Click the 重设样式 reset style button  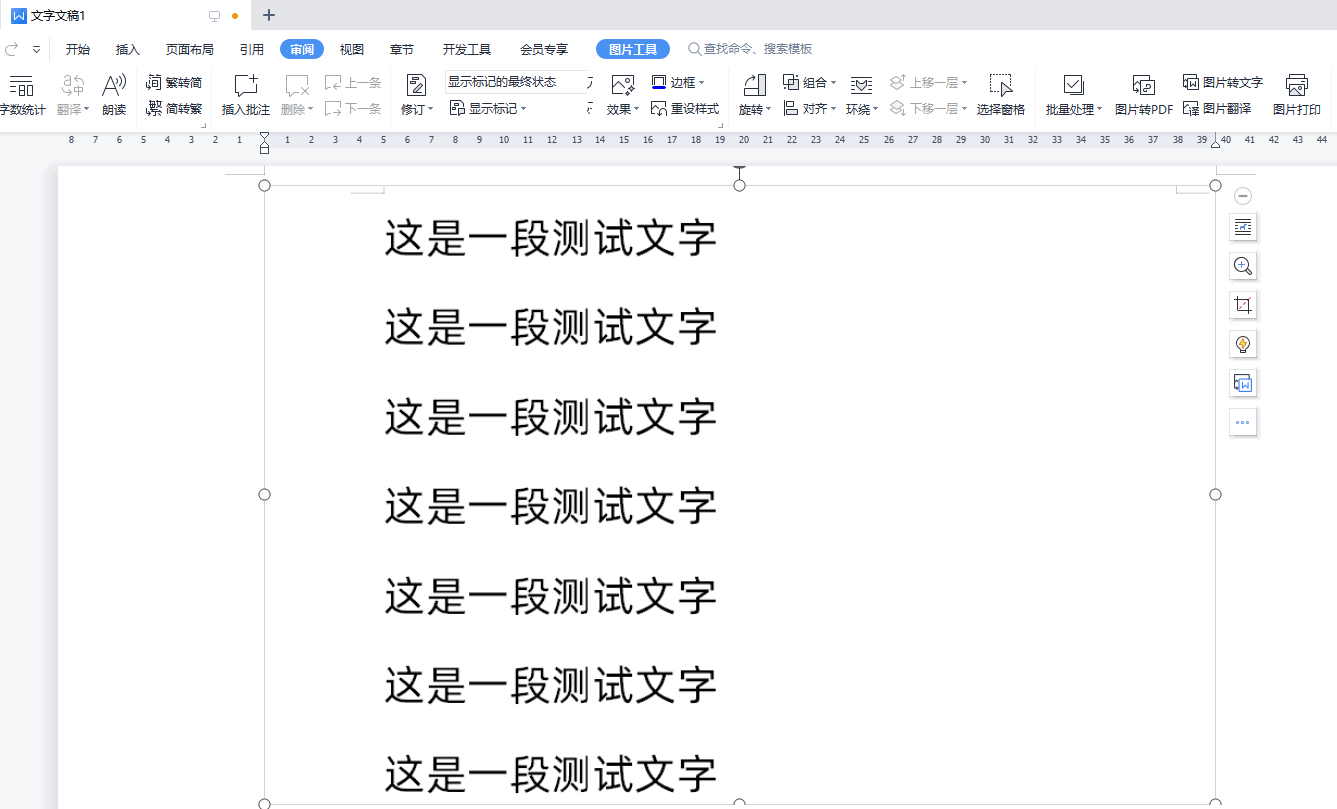pyautogui.click(x=685, y=108)
